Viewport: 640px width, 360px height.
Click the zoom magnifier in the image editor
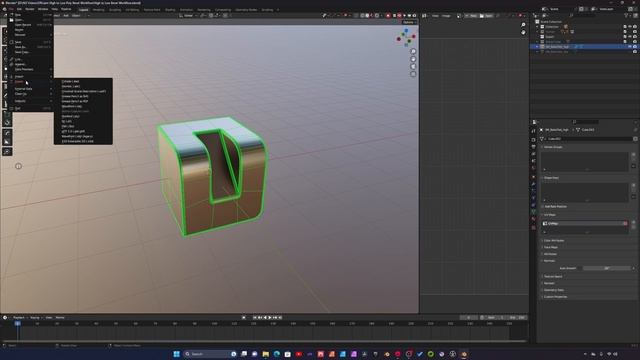click(523, 25)
